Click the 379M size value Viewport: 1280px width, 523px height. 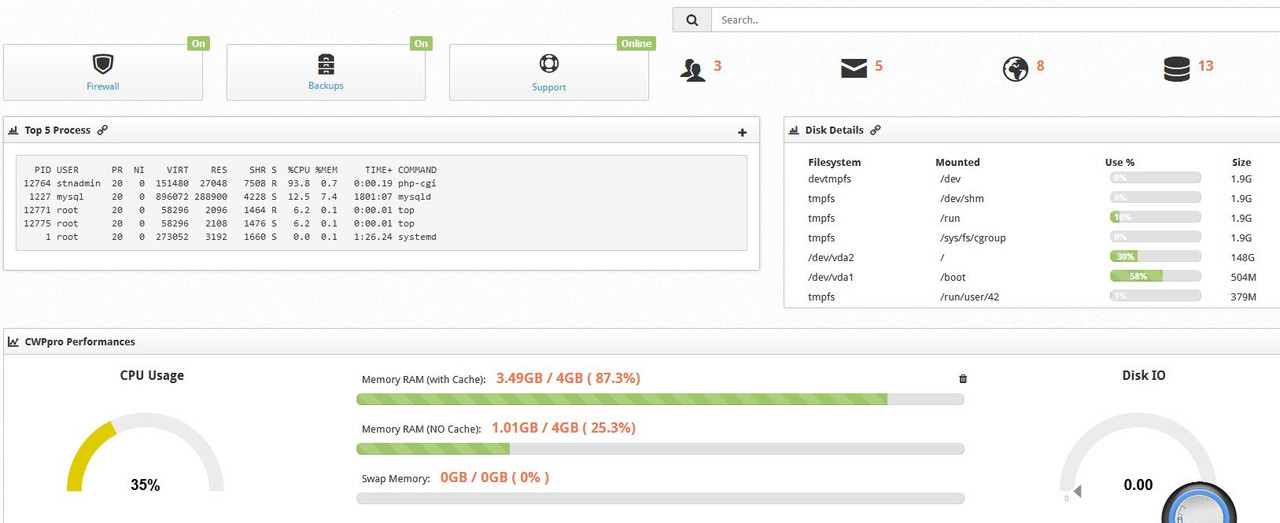coord(1243,297)
